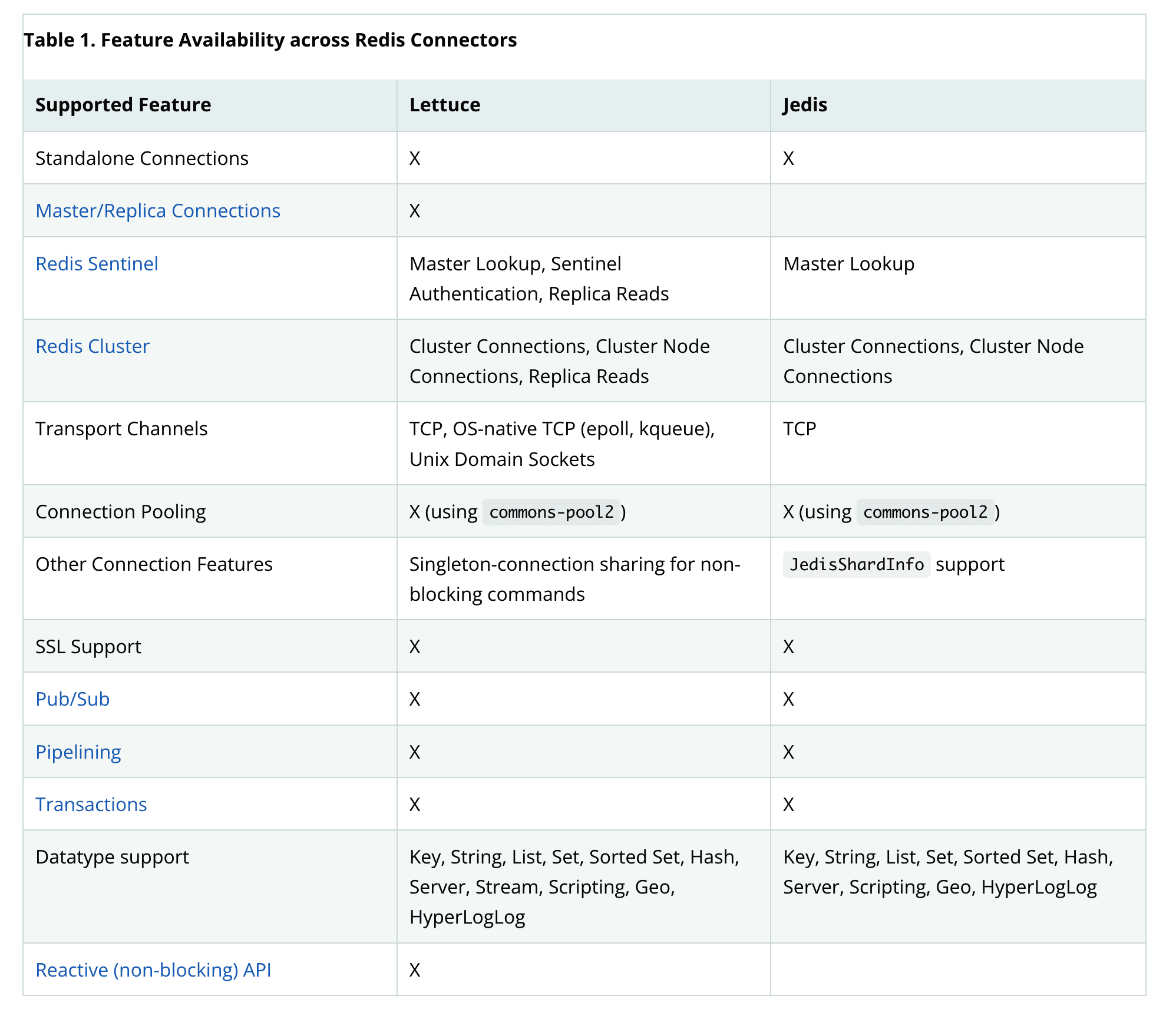Click commons-pool2 code in Jedis column
The height and width of the screenshot is (1019, 1176).
[x=925, y=512]
